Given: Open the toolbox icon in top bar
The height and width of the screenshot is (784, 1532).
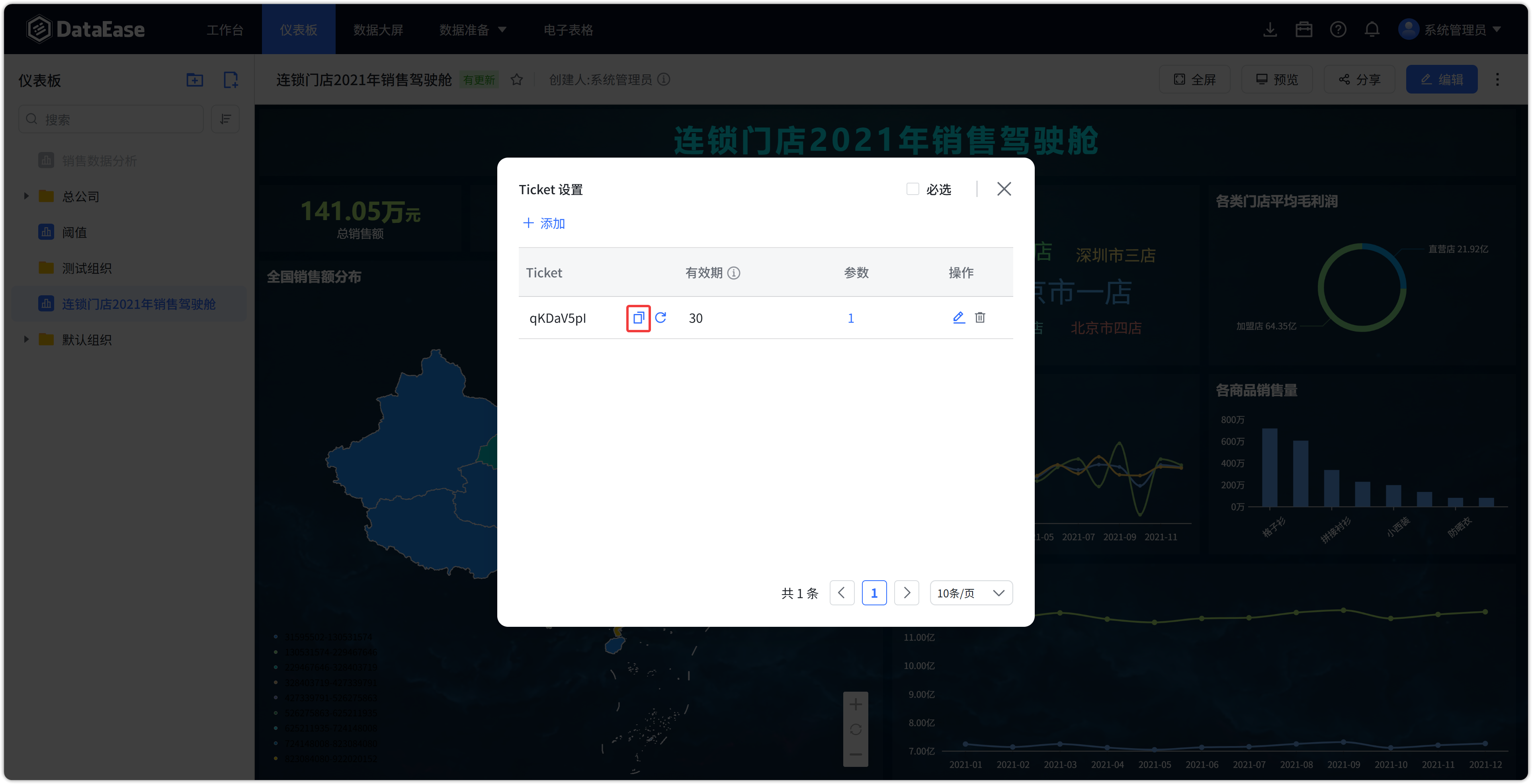Looking at the screenshot, I should pos(1303,29).
